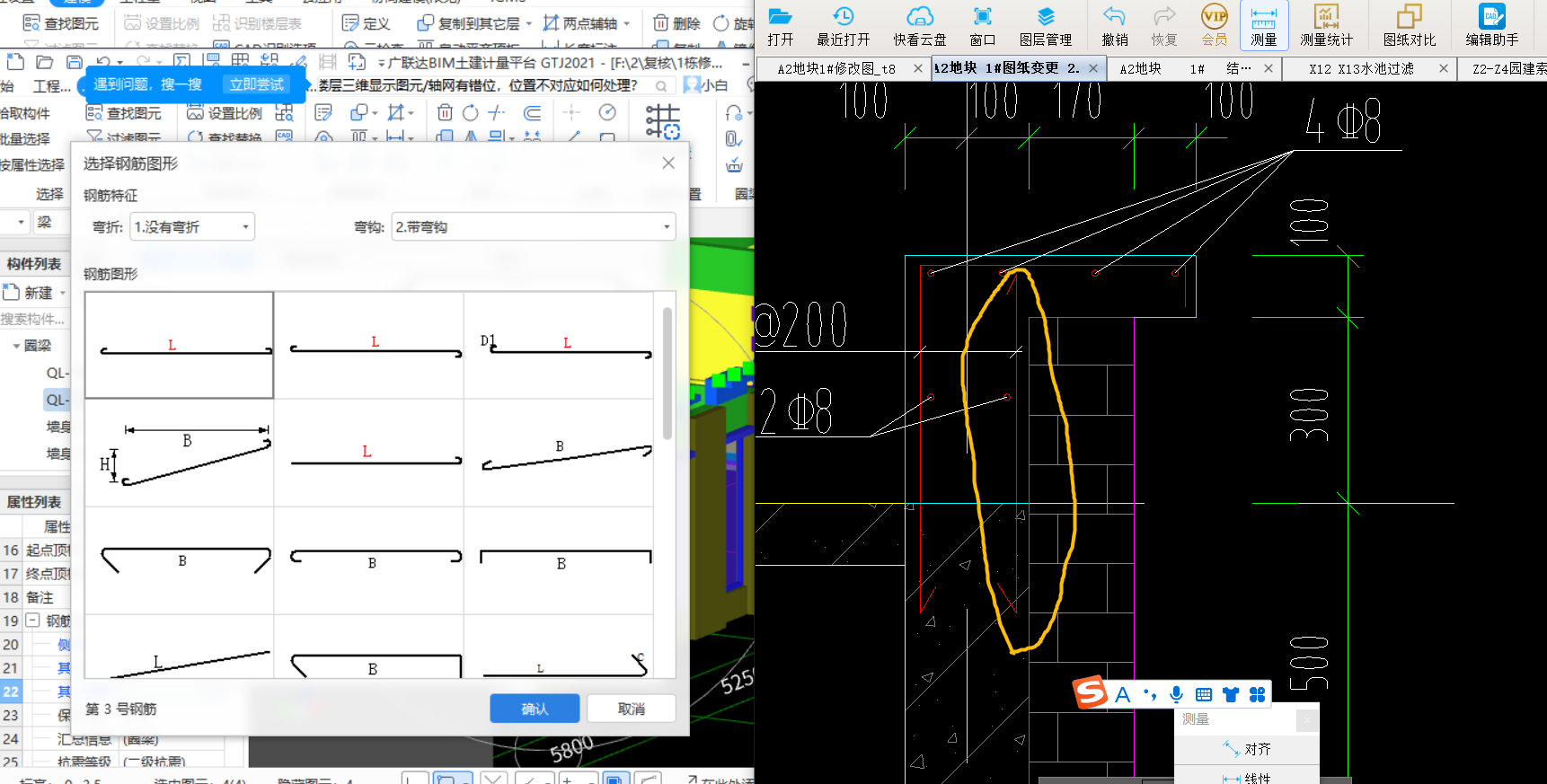Select the highlighted QL- component in the list
1547x784 pixels.
tap(57, 400)
